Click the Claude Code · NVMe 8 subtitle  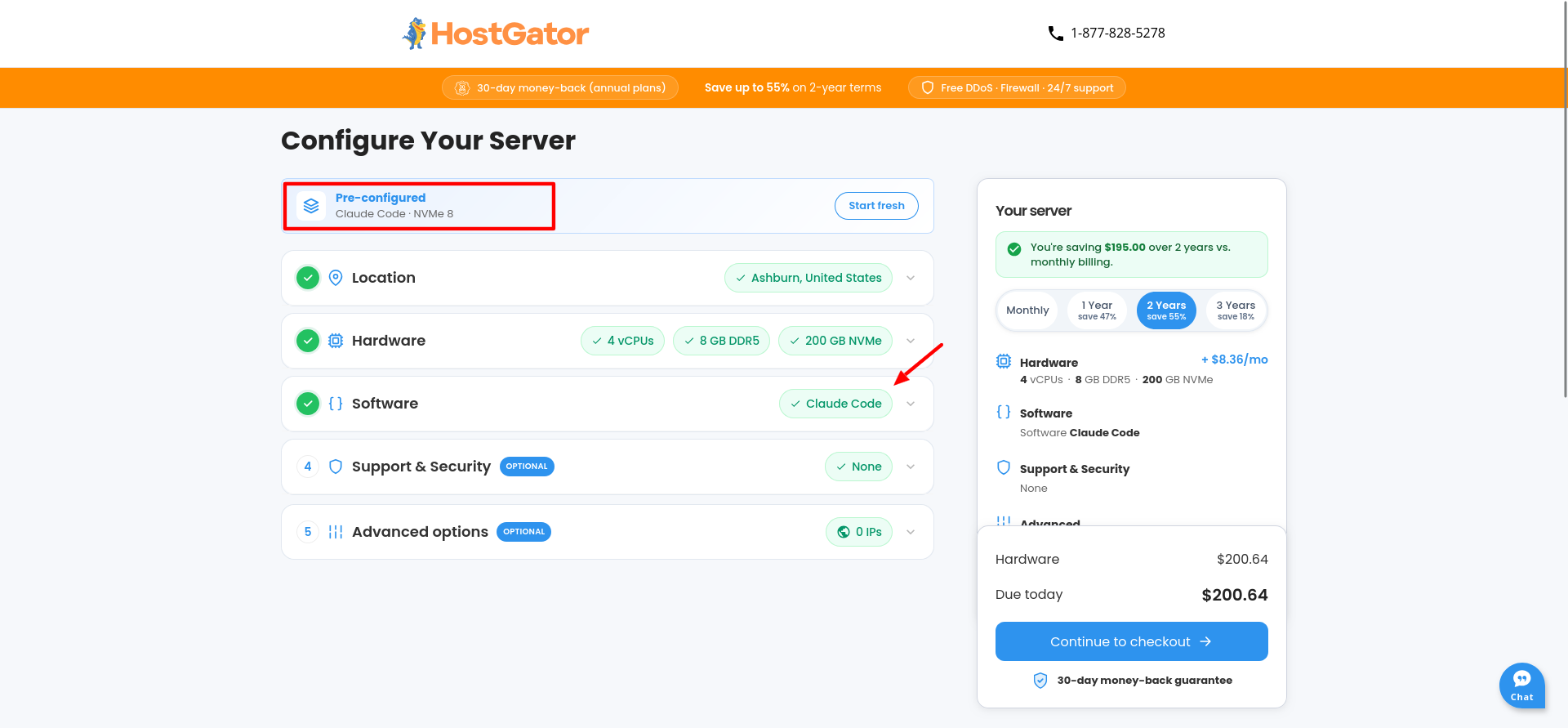click(x=394, y=214)
